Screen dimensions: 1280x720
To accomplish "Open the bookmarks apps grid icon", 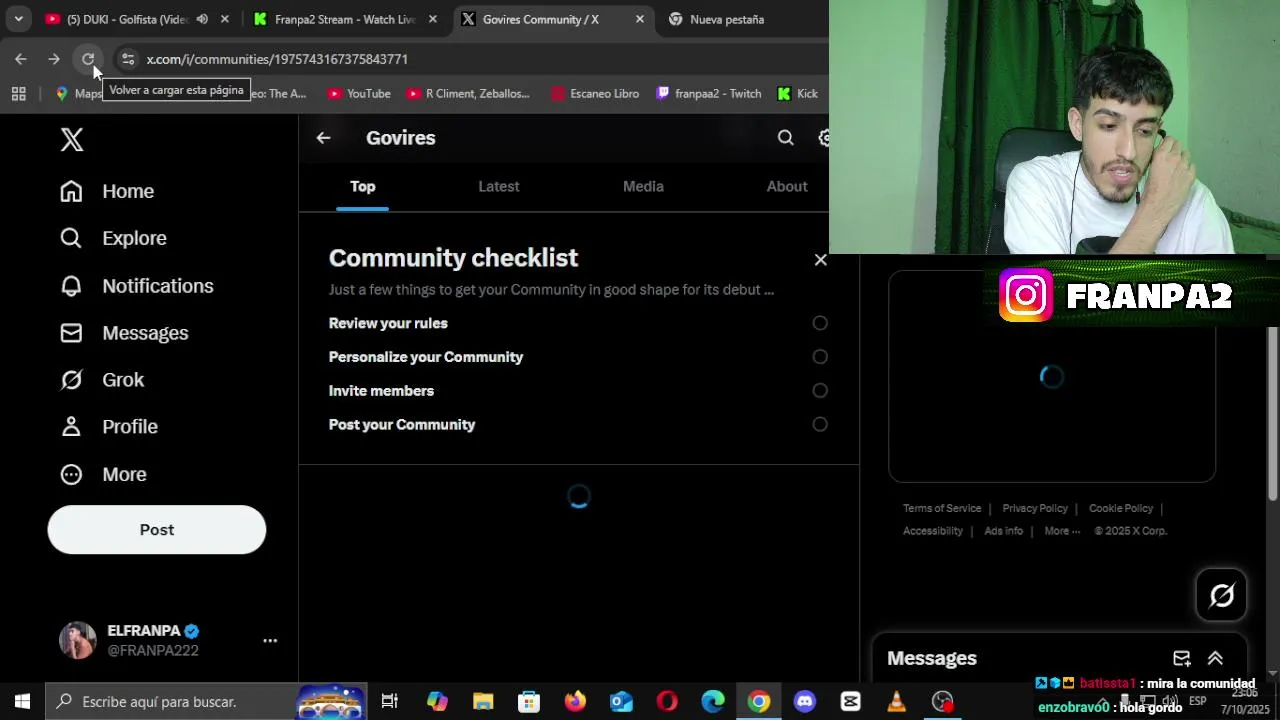I will [x=18, y=93].
